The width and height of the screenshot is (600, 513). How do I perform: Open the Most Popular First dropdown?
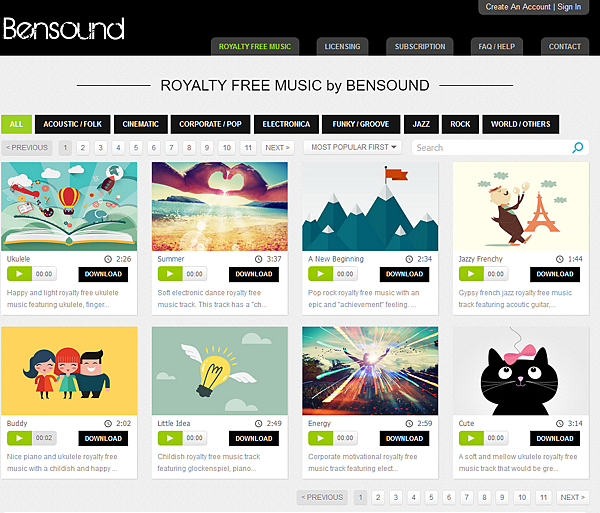pos(352,147)
